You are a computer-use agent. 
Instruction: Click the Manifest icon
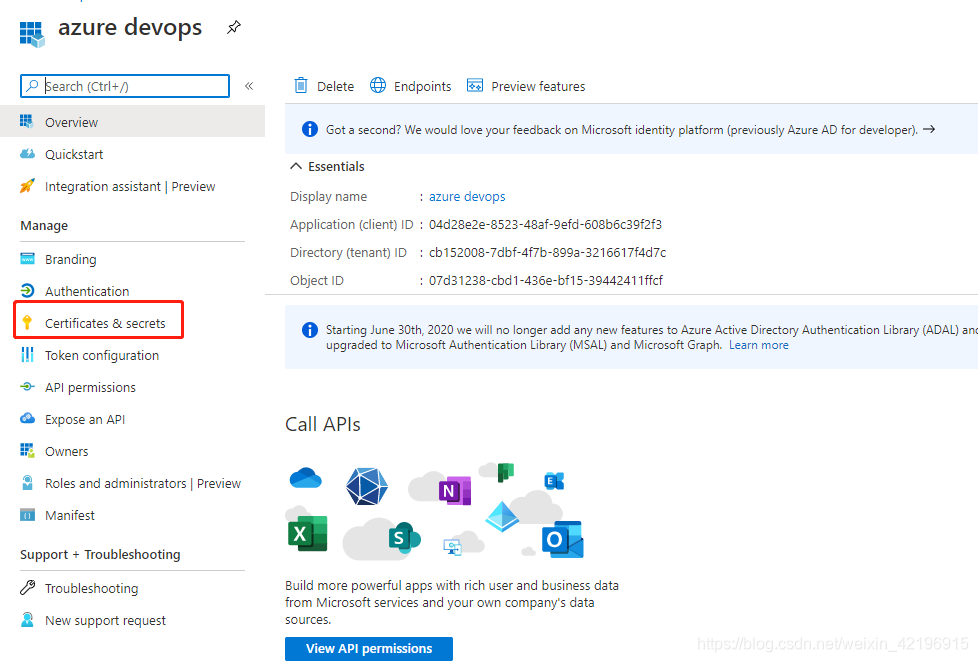coord(27,515)
